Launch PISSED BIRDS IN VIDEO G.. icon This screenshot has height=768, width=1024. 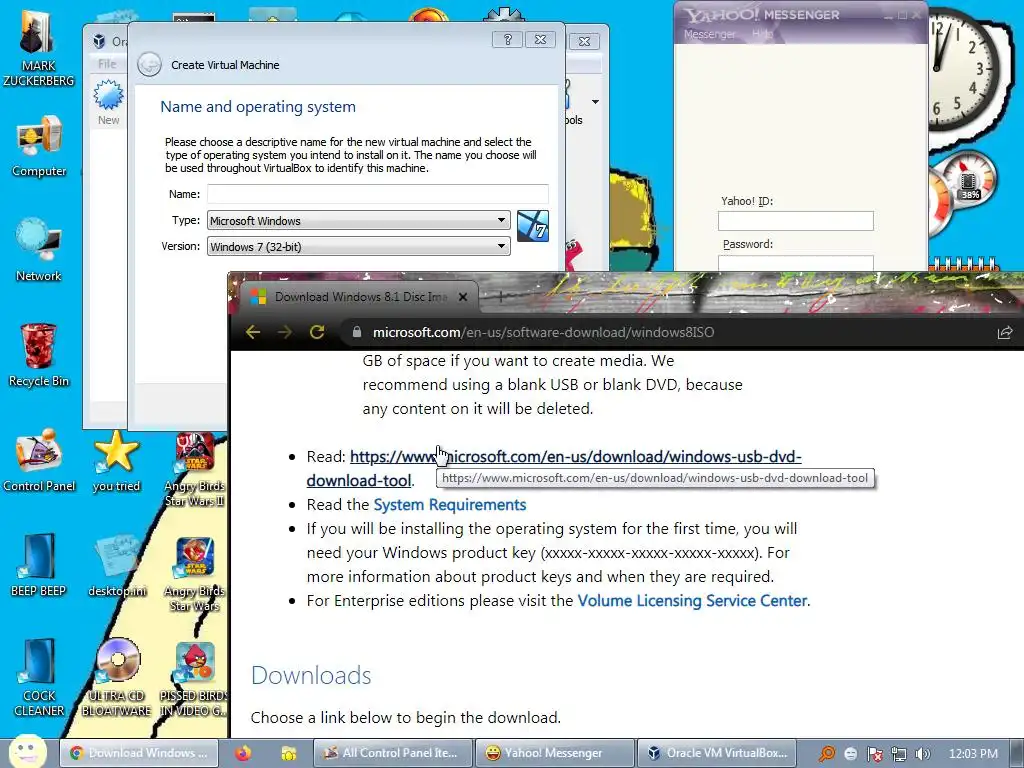(194, 678)
